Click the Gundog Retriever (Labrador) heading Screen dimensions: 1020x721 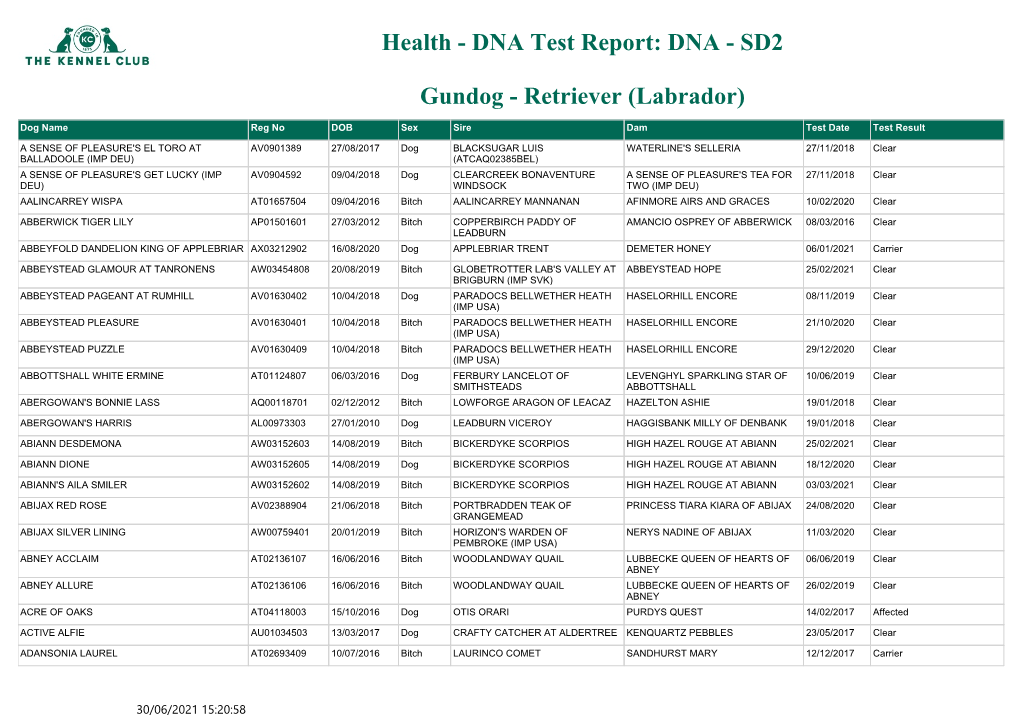pos(582,96)
